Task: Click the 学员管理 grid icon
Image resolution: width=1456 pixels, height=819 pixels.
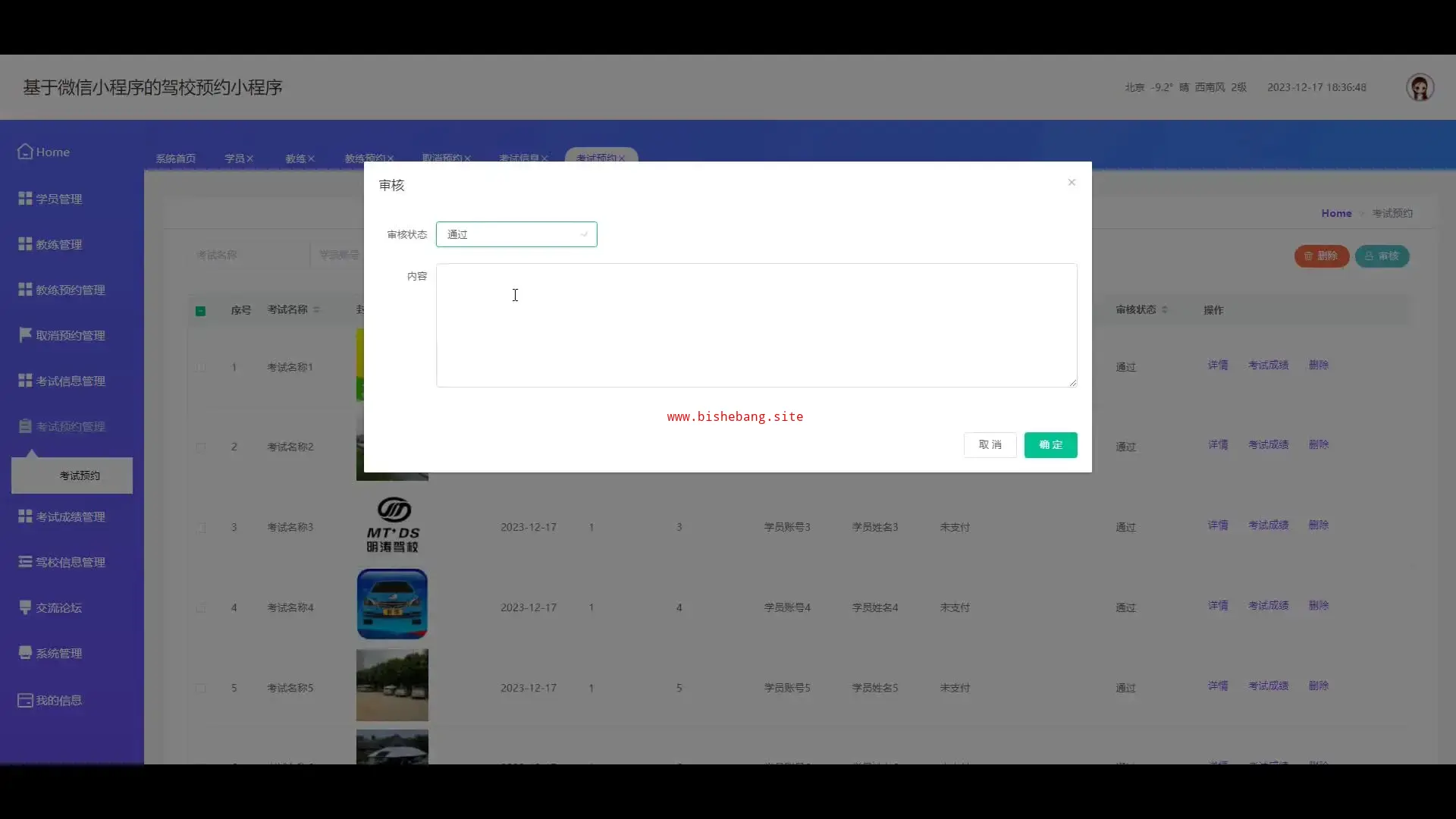Action: pyautogui.click(x=25, y=199)
